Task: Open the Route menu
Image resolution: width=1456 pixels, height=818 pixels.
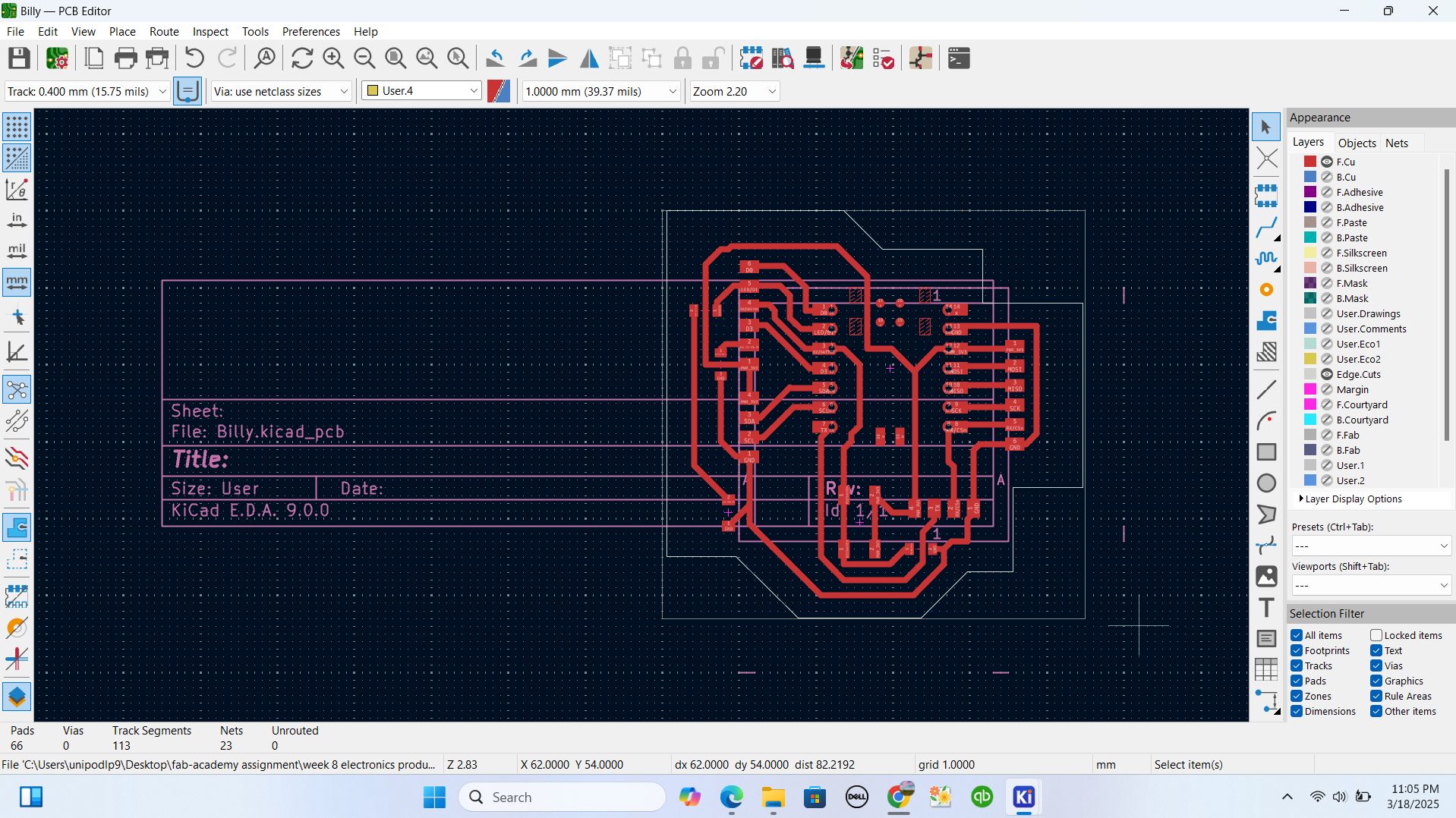Action: tap(164, 31)
